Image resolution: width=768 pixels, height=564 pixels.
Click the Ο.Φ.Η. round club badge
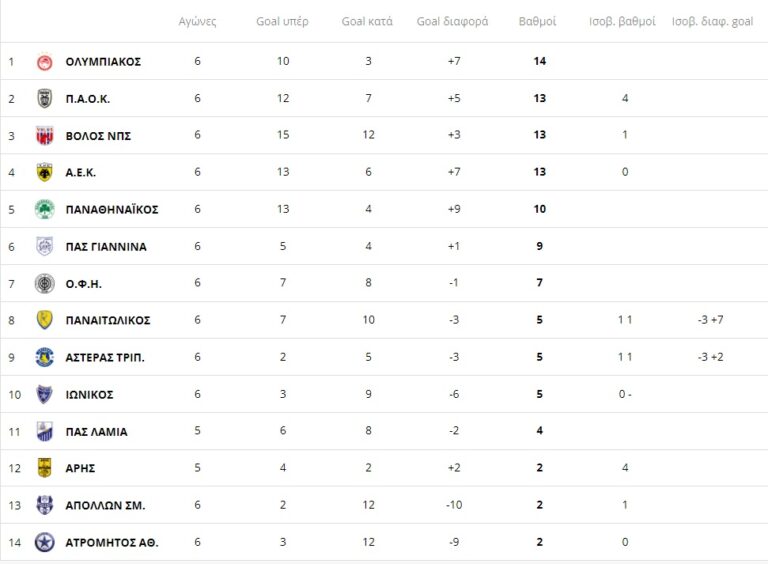tap(44, 283)
